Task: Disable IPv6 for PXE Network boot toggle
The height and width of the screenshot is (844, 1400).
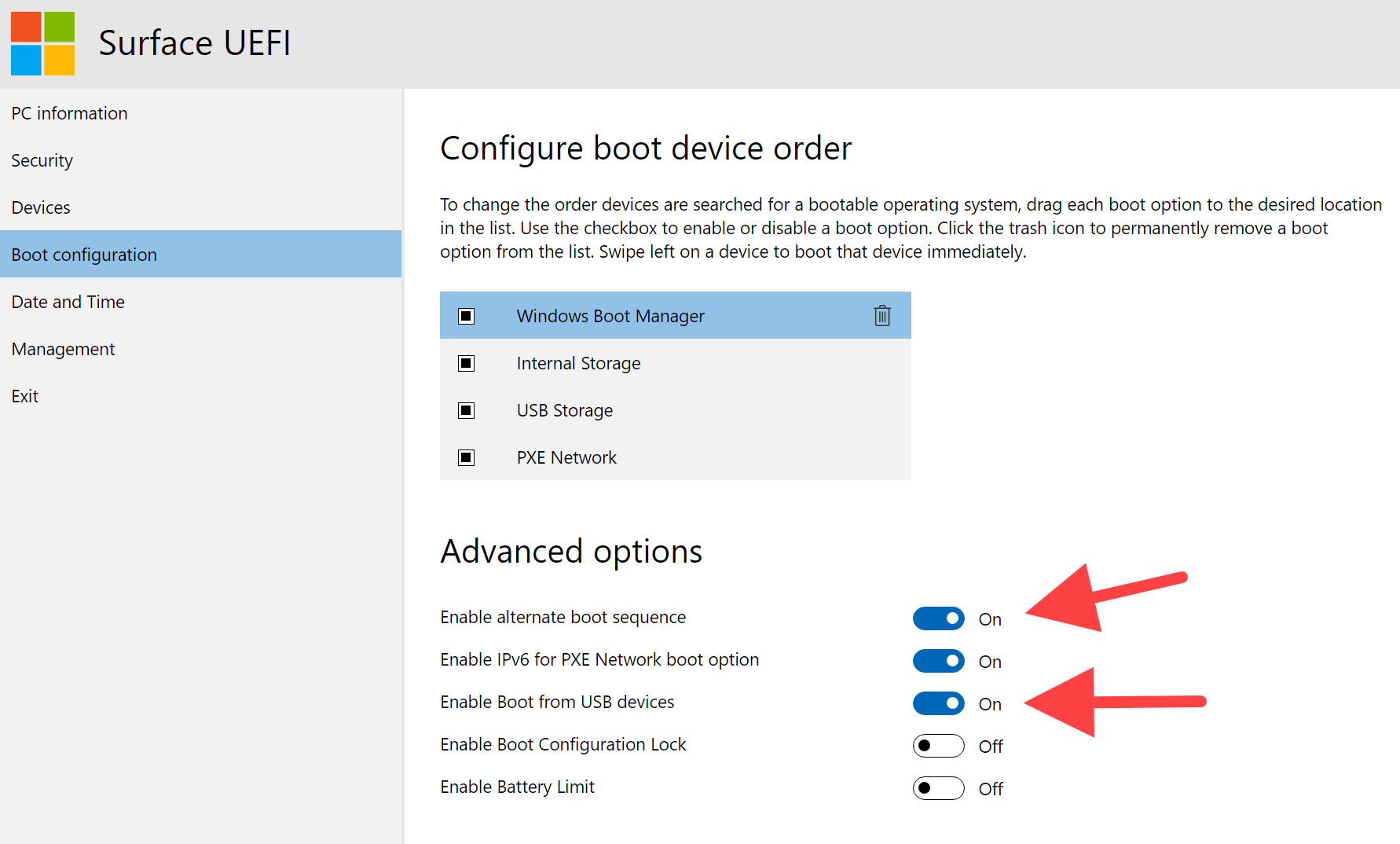Action: [939, 661]
